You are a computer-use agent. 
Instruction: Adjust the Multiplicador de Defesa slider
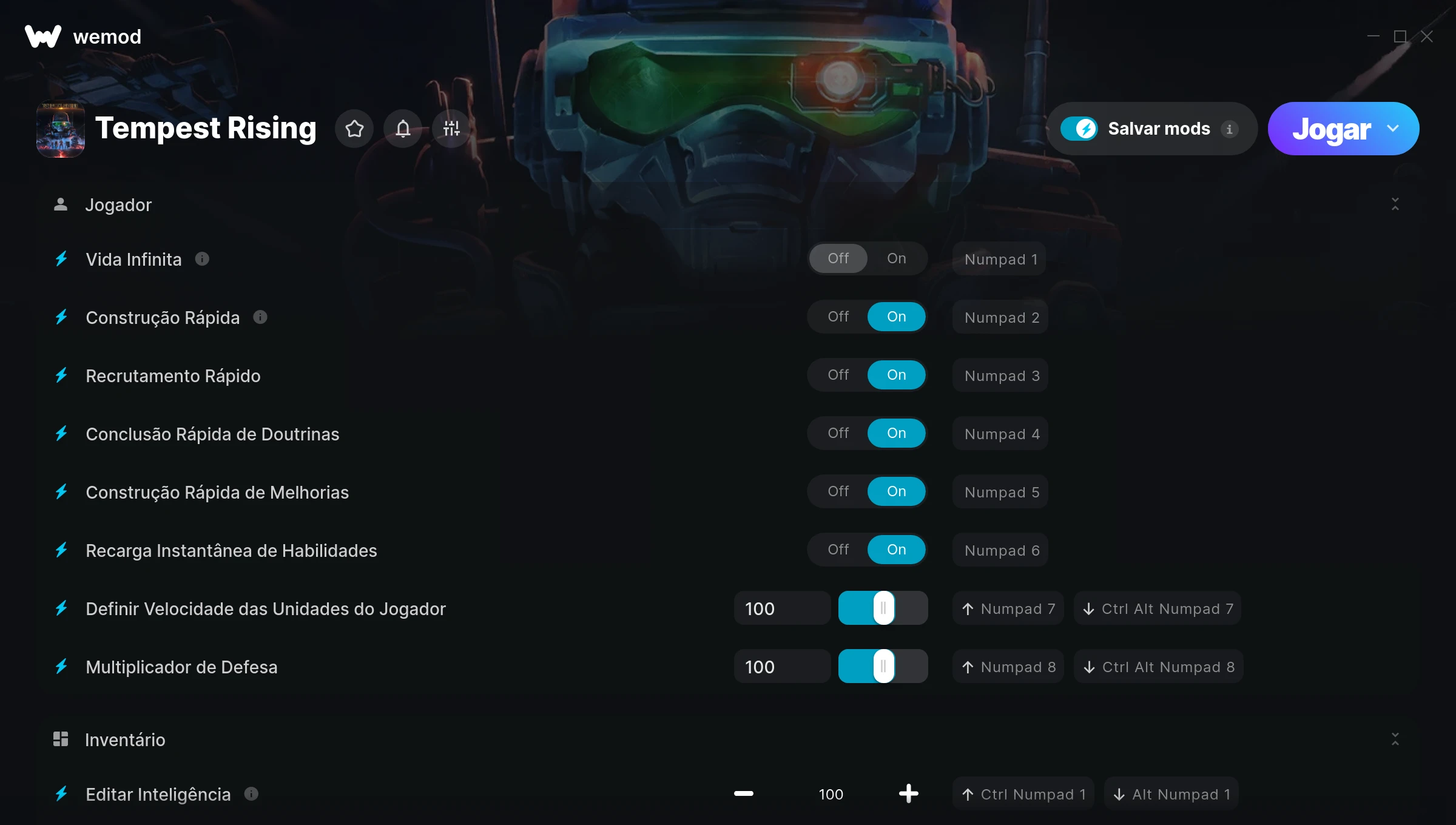(883, 667)
